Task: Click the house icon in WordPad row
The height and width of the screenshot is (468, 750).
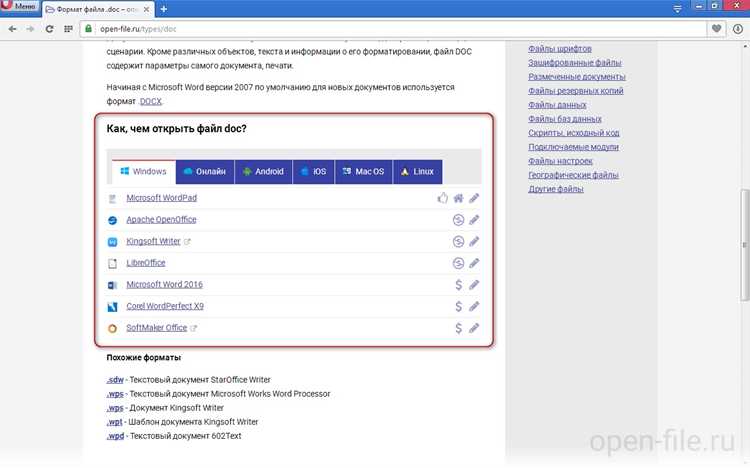Action: (458, 198)
